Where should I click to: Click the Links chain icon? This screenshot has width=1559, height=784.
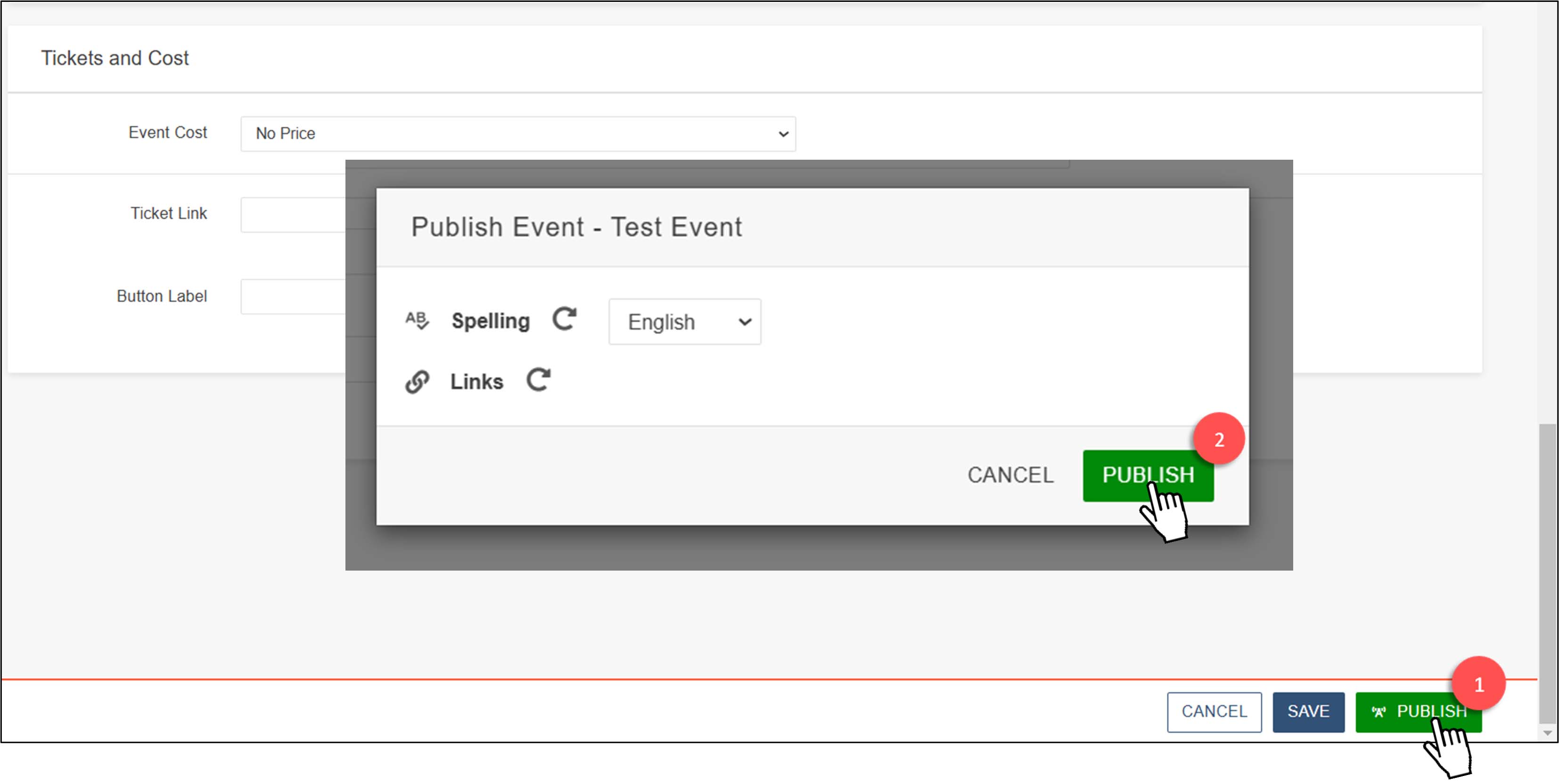point(417,381)
